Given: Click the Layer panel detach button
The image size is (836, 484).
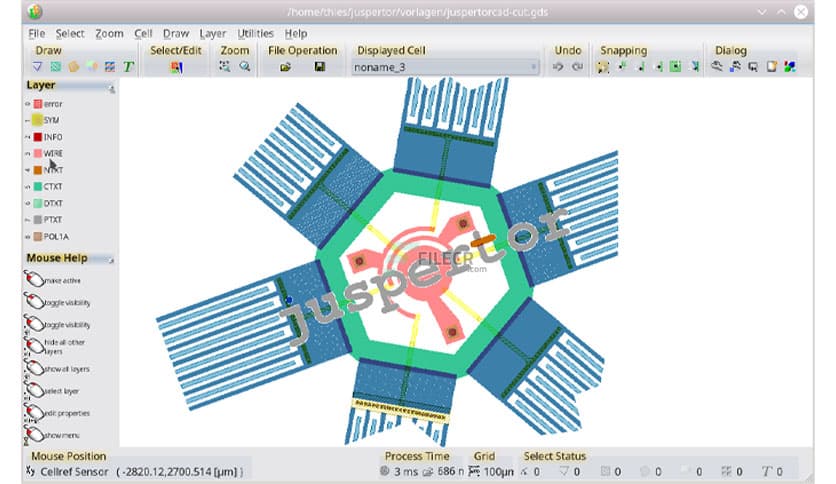Looking at the screenshot, I should pos(111,90).
